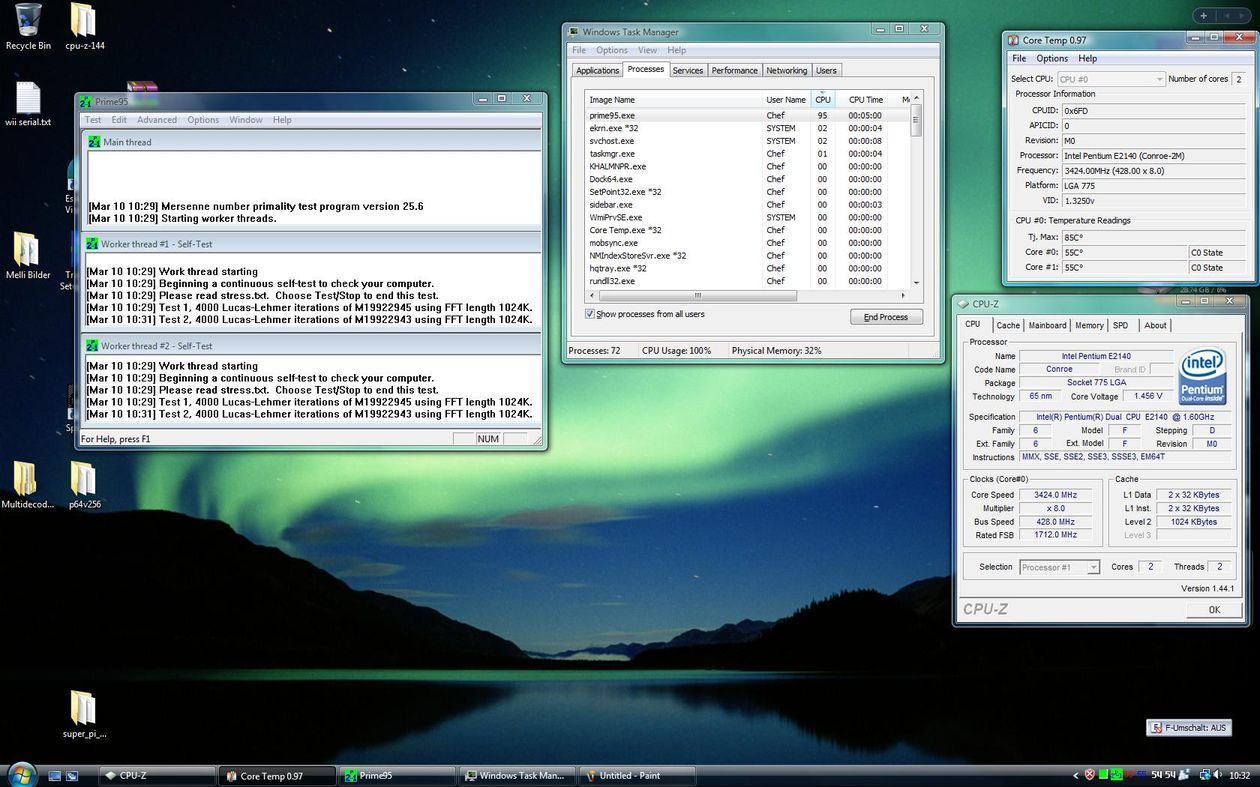1260x787 pixels.
Task: Switch to the Mainboard tab in CPU-Z
Action: (1047, 325)
